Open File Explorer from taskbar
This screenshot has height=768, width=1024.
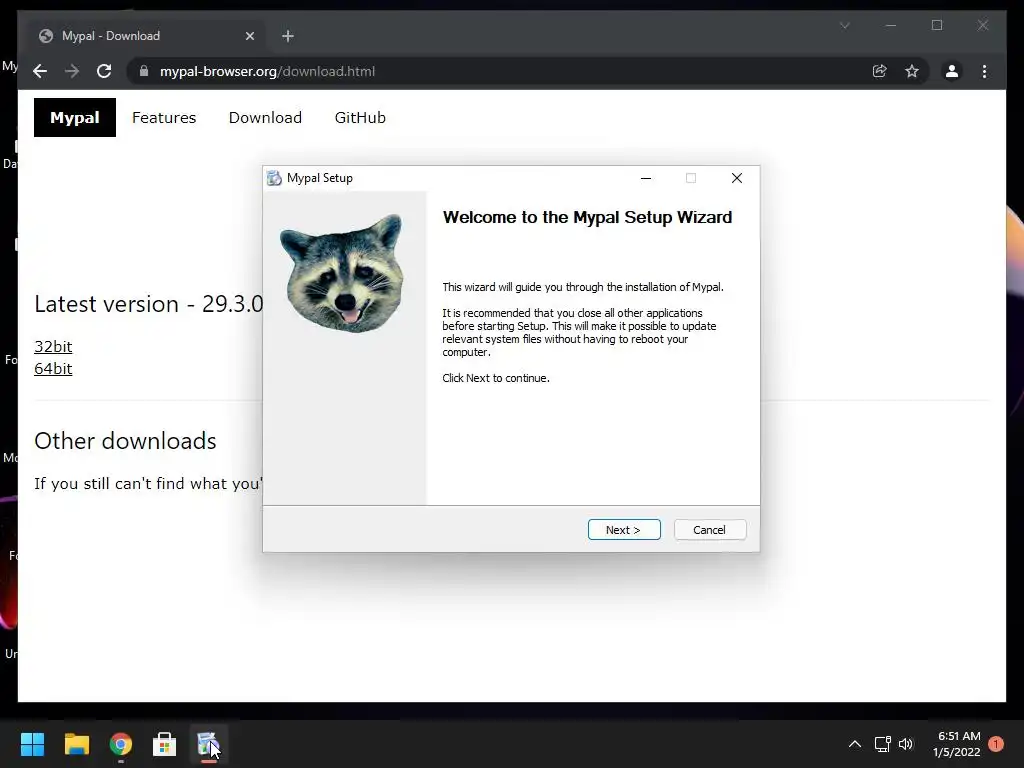point(76,744)
